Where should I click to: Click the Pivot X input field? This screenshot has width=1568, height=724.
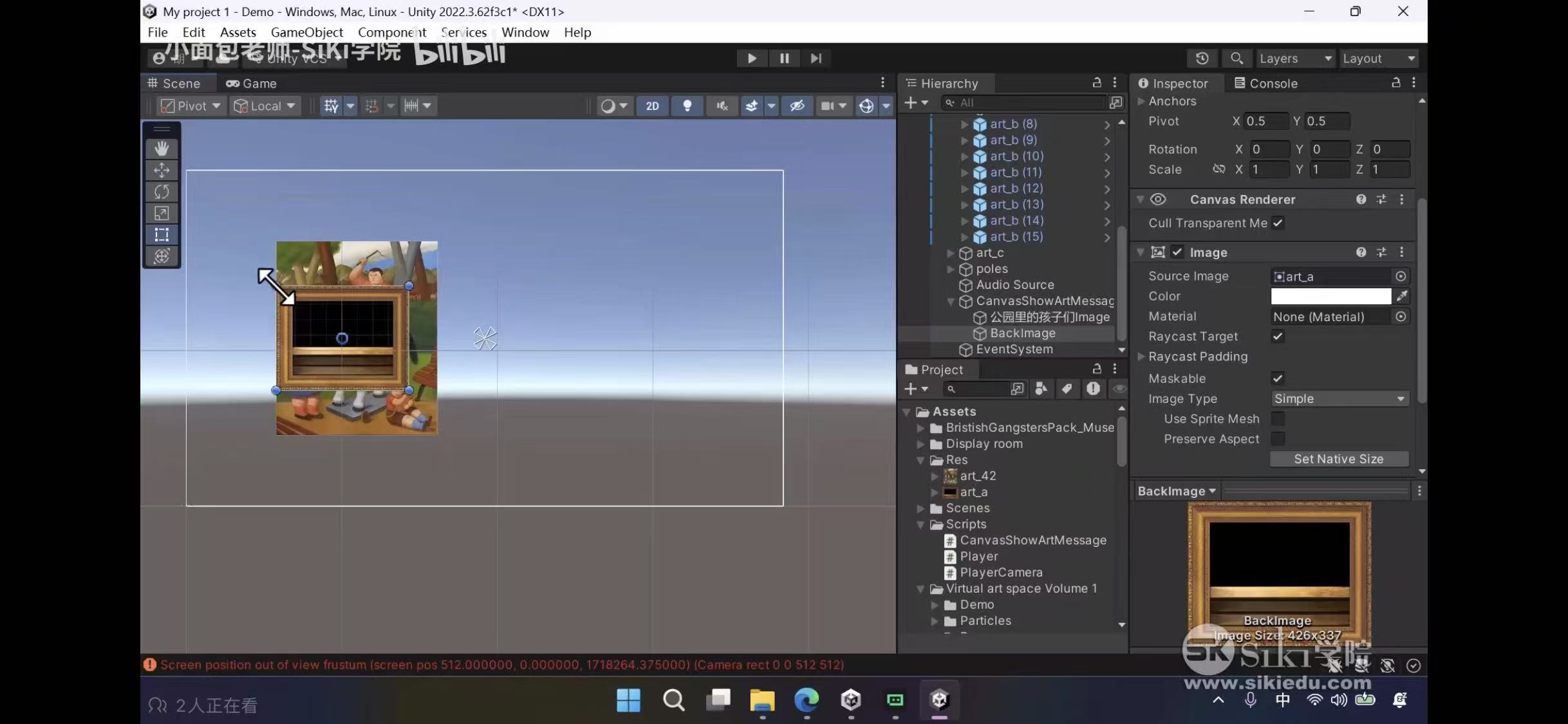tap(1266, 122)
